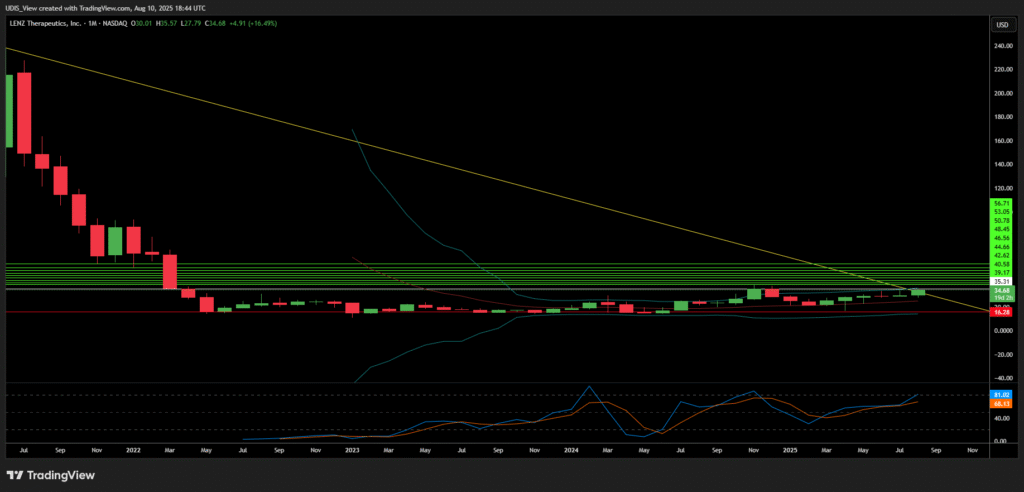Select the 56.71 green level label
The height and width of the screenshot is (492, 1024).
pyautogui.click(x=1000, y=202)
